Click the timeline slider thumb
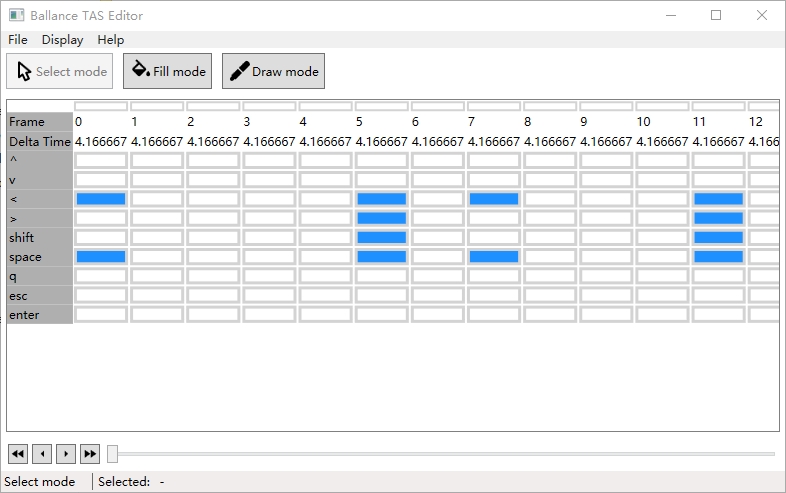Image resolution: width=786 pixels, height=493 pixels. coord(113,454)
